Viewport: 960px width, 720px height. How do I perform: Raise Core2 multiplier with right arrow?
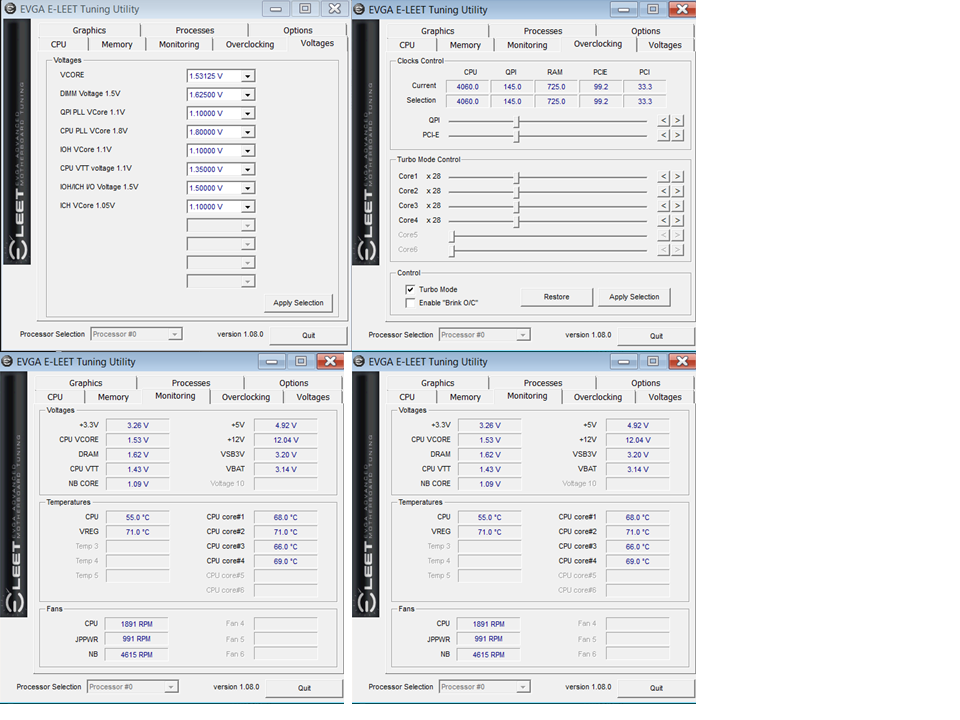tap(678, 191)
